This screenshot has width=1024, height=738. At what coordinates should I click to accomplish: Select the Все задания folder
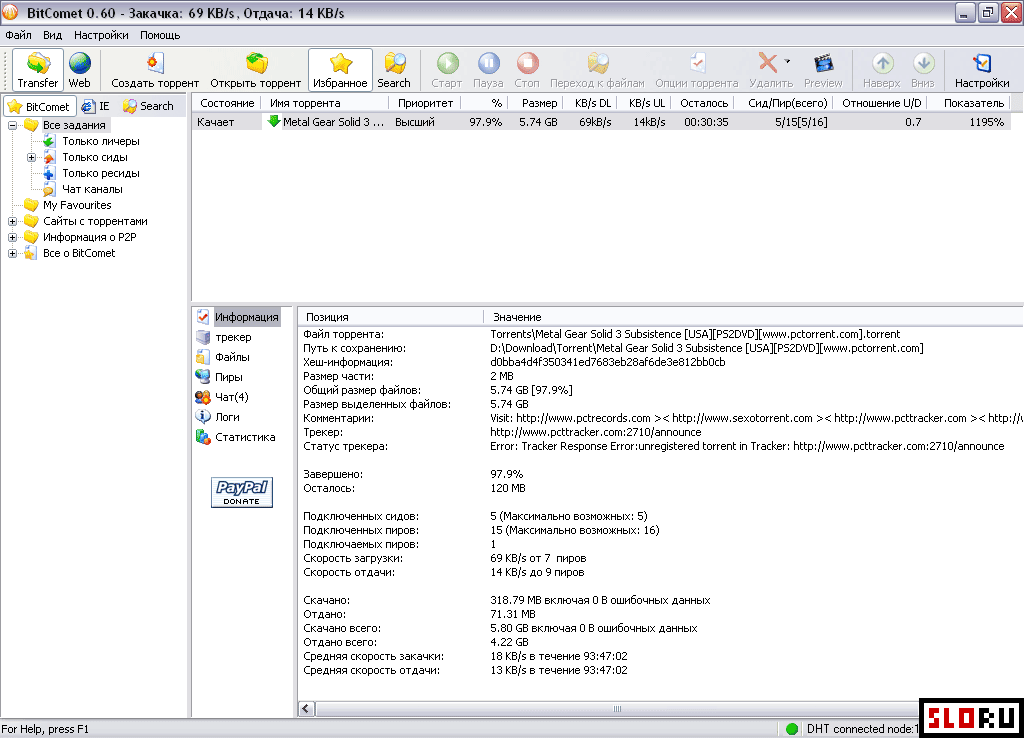(x=74, y=125)
